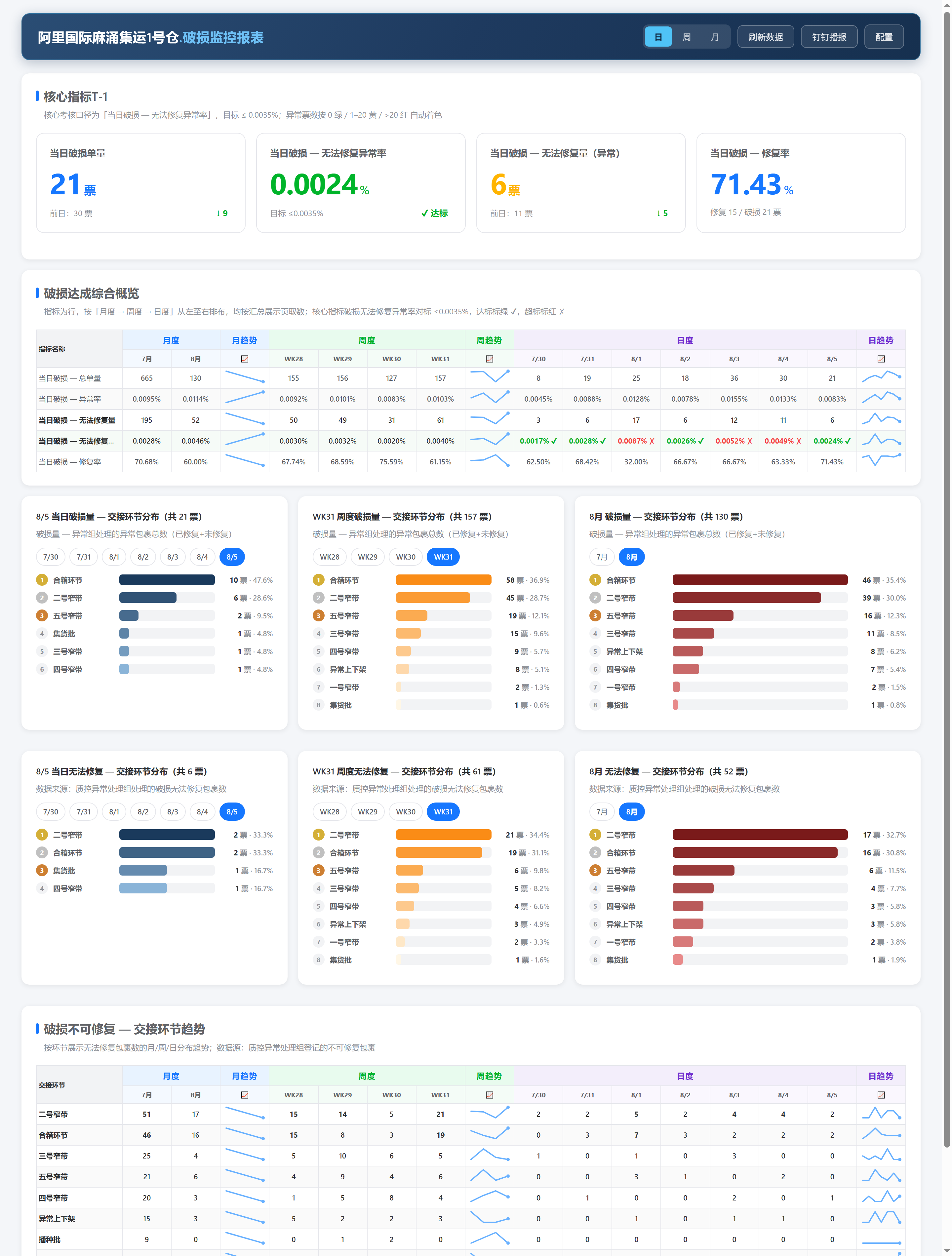Viewport: 952px width, 1256px height.
Task: Select the 7/30 chip in the 8/5 当日破损量 card
Action: pos(51,557)
